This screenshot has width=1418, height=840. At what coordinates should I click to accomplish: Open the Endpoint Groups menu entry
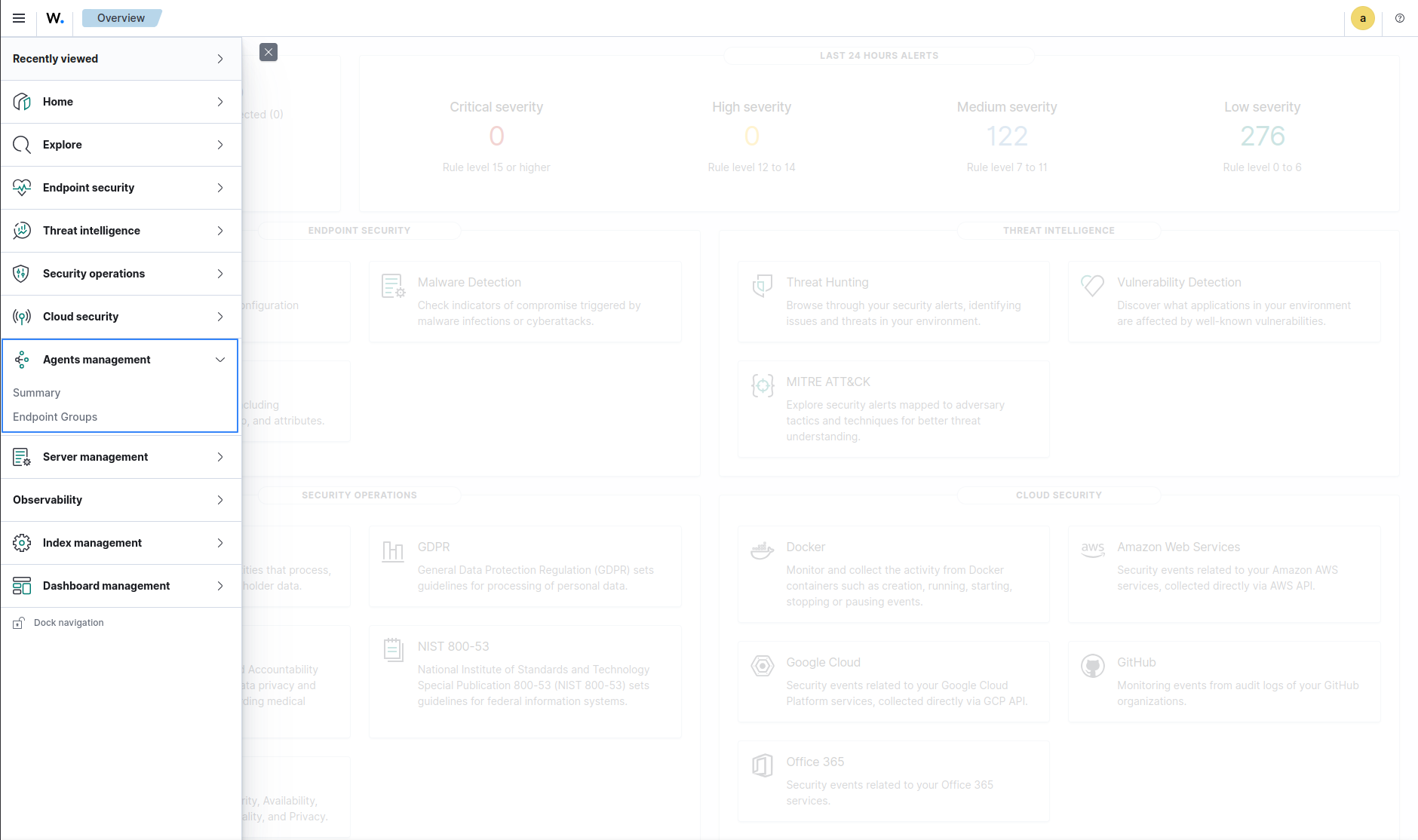pos(54,416)
